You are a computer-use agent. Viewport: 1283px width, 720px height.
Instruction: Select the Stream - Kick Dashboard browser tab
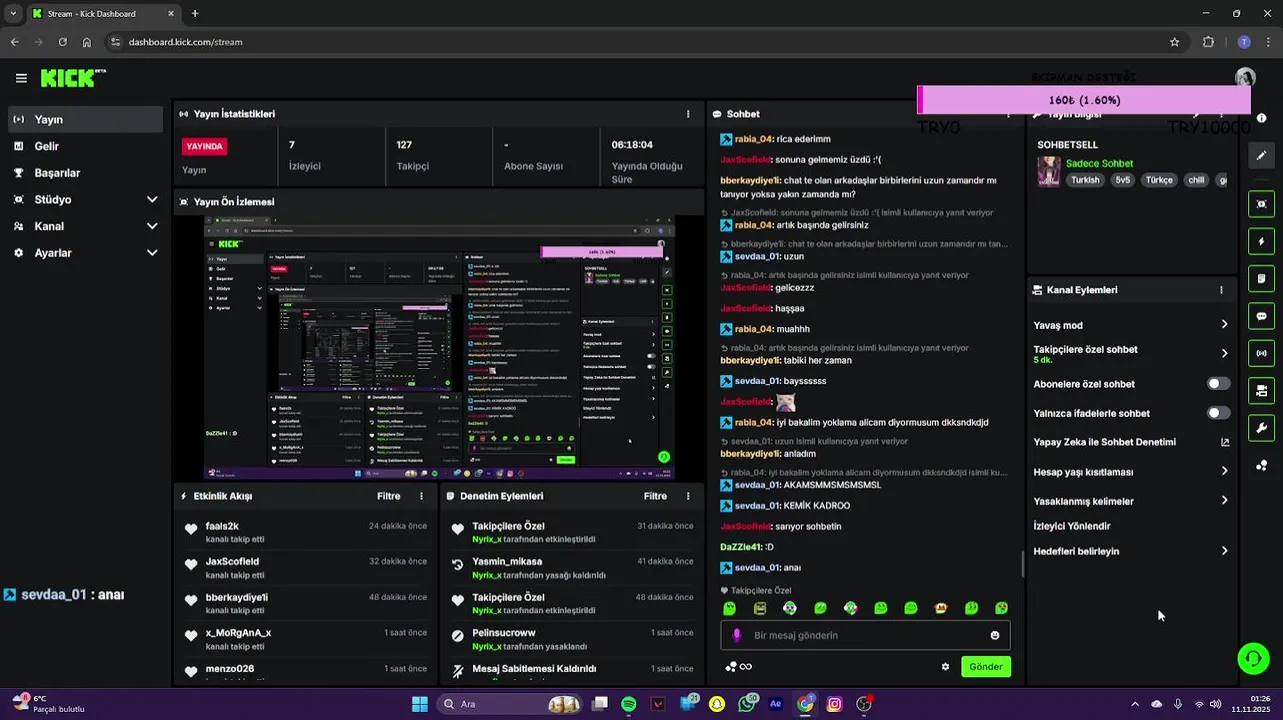pos(103,14)
